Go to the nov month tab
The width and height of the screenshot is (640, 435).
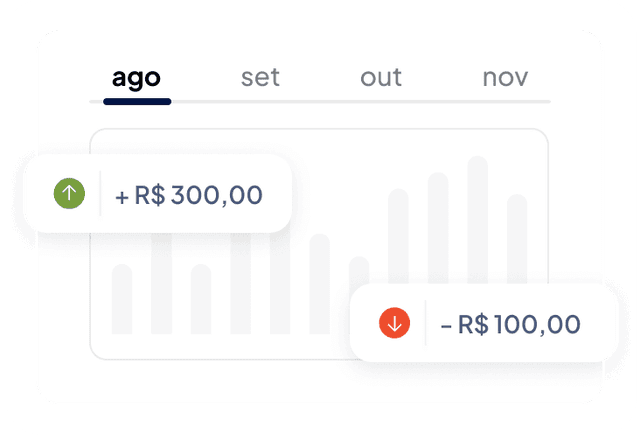(505, 78)
